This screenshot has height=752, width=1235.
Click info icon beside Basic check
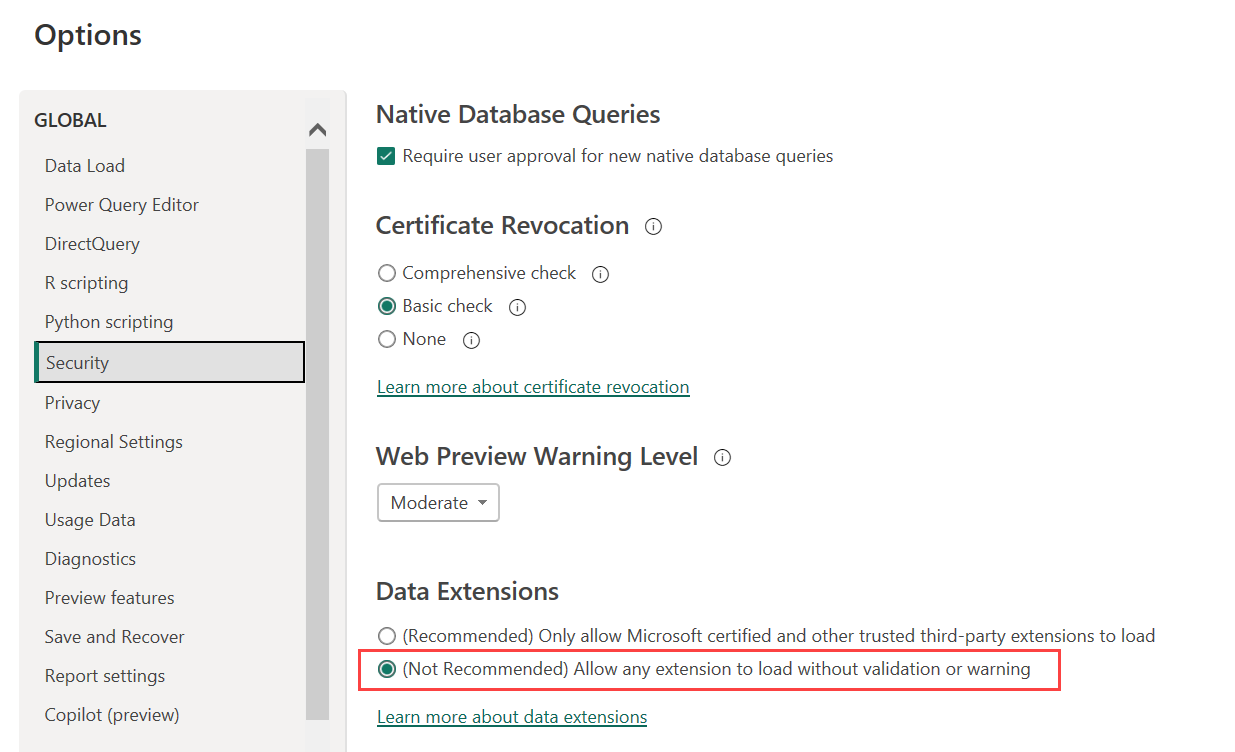tap(517, 307)
